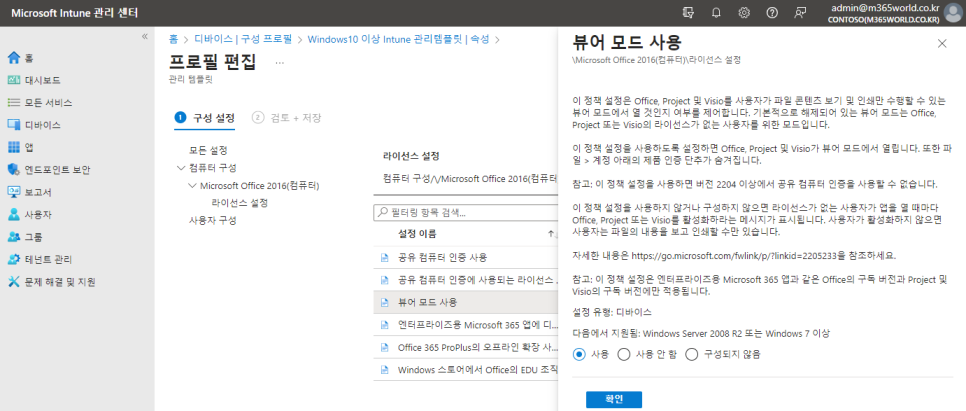The image size is (966, 411).
Task: Click the Microsoft Intune 관리 센터 title
Action: pos(75,13)
